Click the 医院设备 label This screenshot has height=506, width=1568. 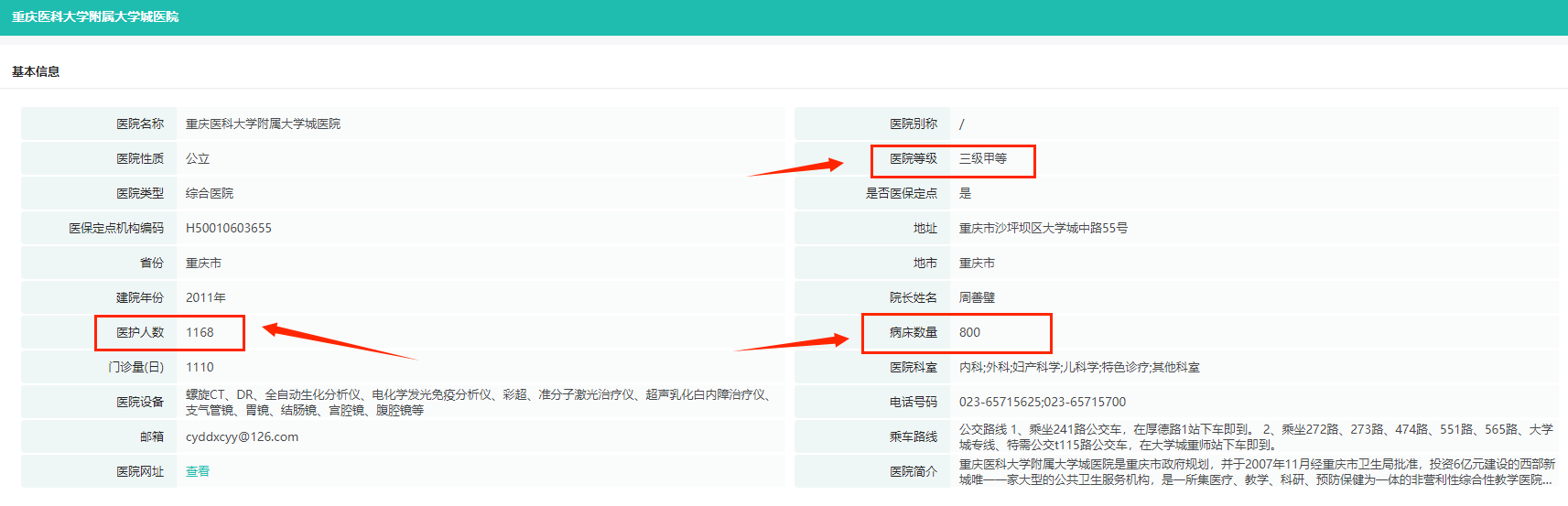point(140,402)
